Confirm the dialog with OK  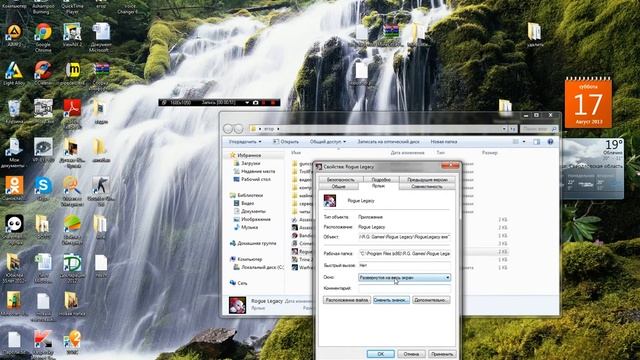click(x=380, y=354)
